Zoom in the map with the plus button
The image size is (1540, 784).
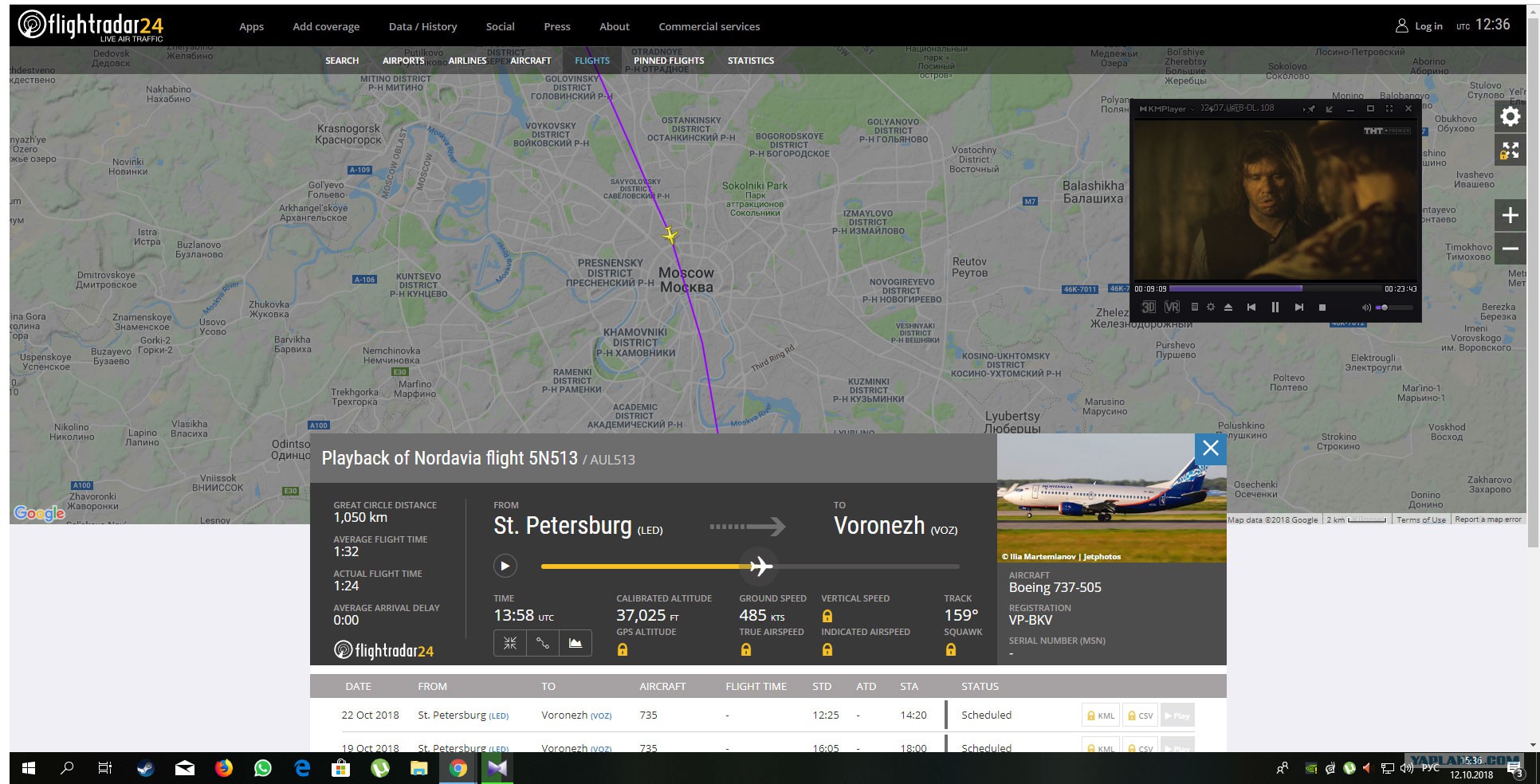pos(1510,215)
